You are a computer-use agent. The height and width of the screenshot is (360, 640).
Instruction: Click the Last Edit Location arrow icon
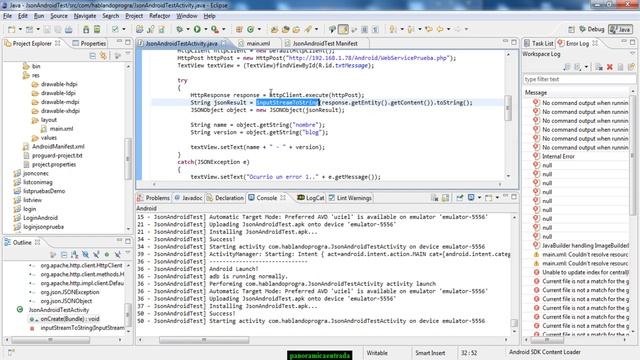coord(429,29)
